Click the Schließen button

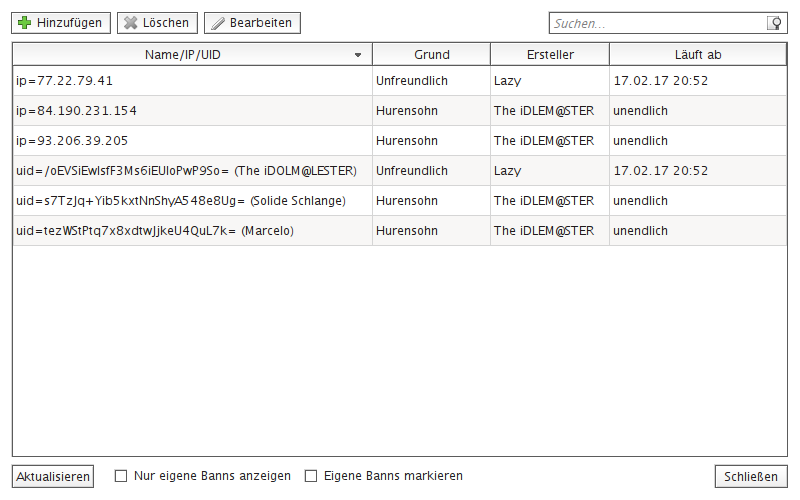coord(751,477)
